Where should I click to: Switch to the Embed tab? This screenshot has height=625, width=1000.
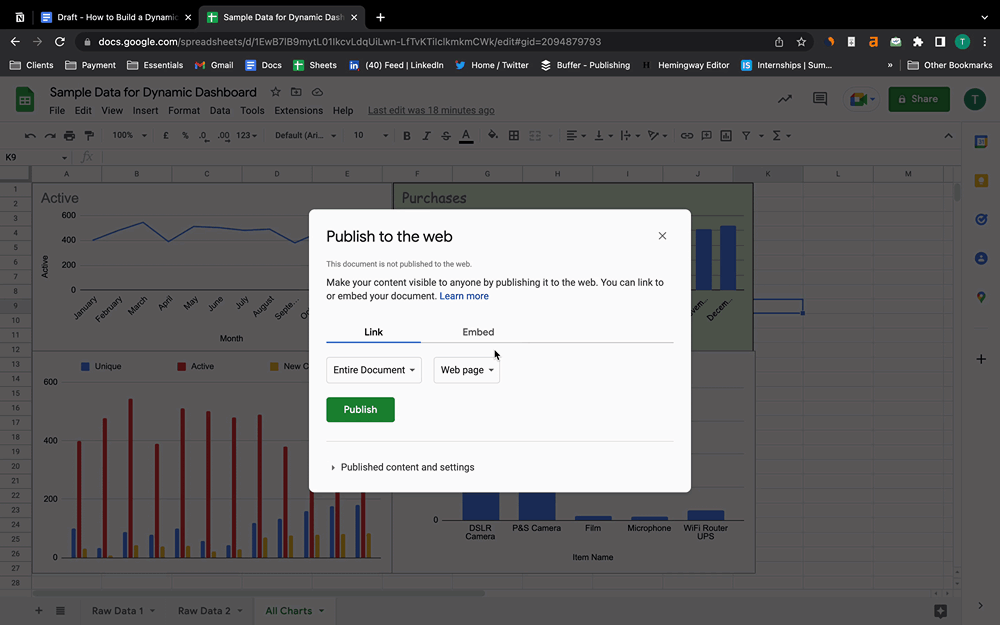[x=478, y=332]
